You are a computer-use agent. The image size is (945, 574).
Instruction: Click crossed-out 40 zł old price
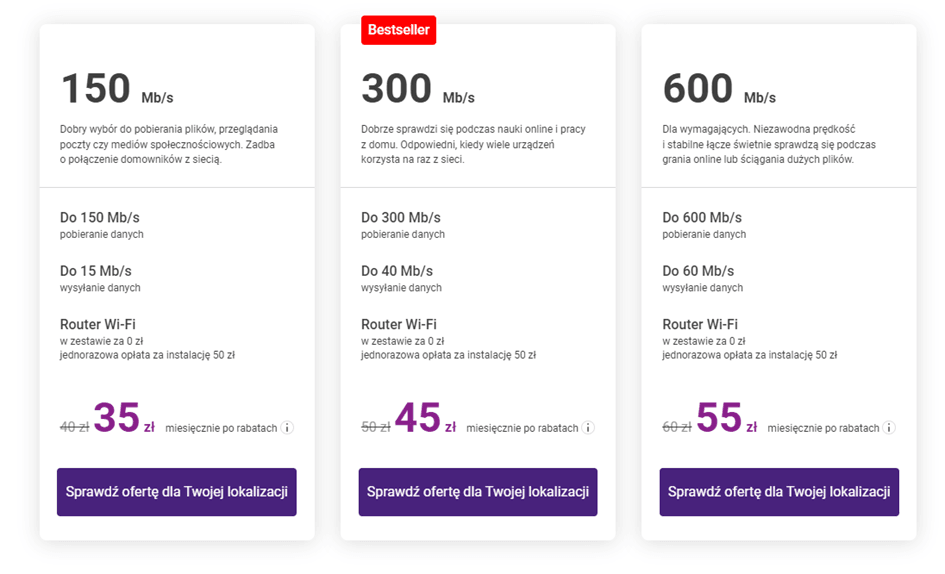[x=75, y=427]
